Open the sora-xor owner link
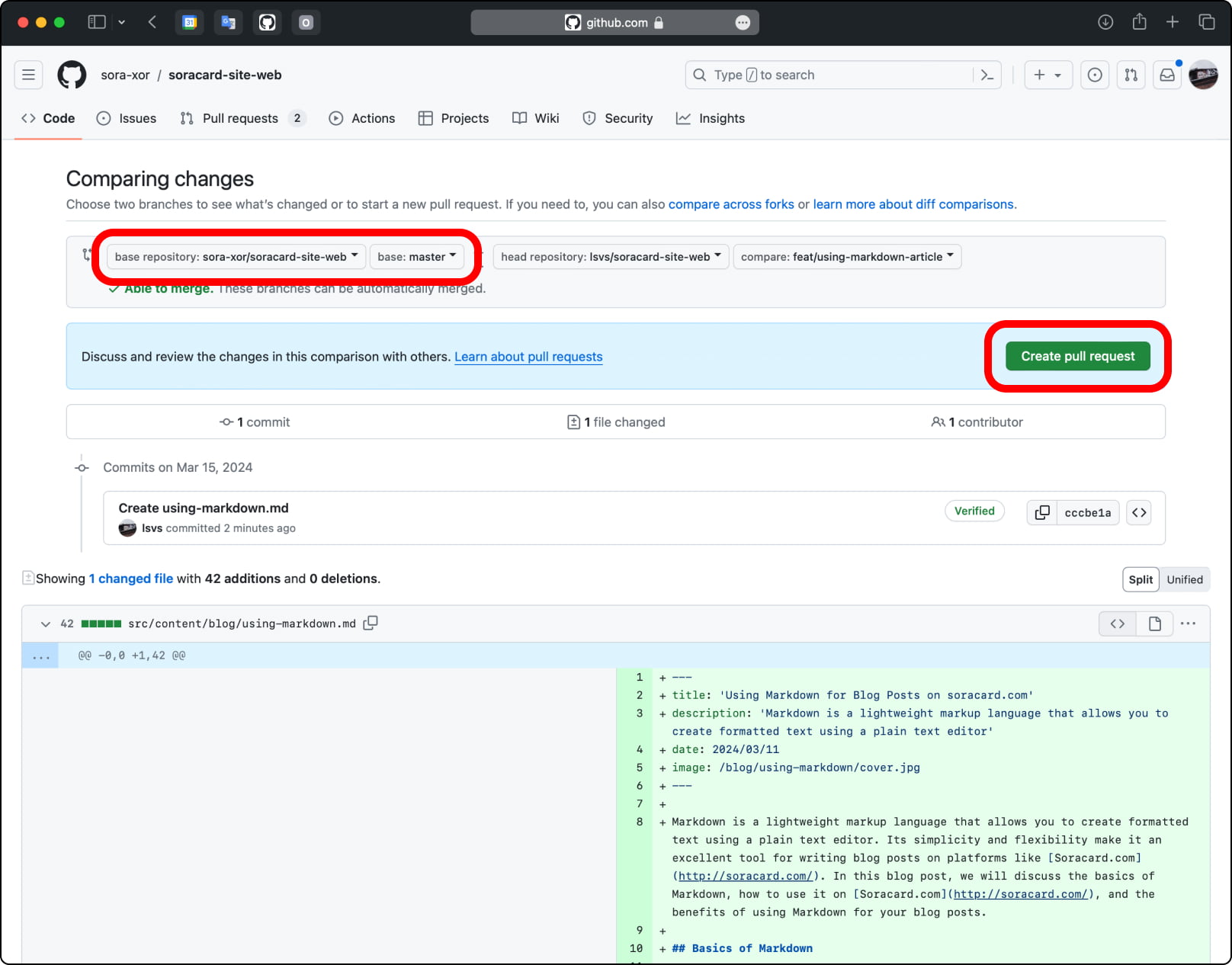This screenshot has height=965, width=1232. [x=125, y=75]
